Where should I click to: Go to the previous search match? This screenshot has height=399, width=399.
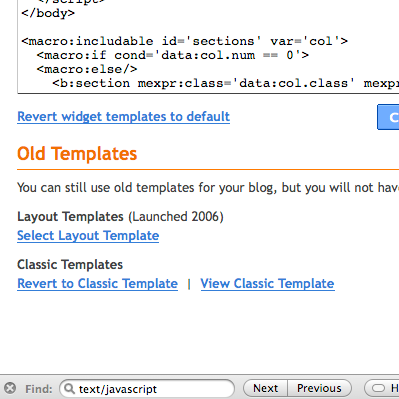click(319, 388)
